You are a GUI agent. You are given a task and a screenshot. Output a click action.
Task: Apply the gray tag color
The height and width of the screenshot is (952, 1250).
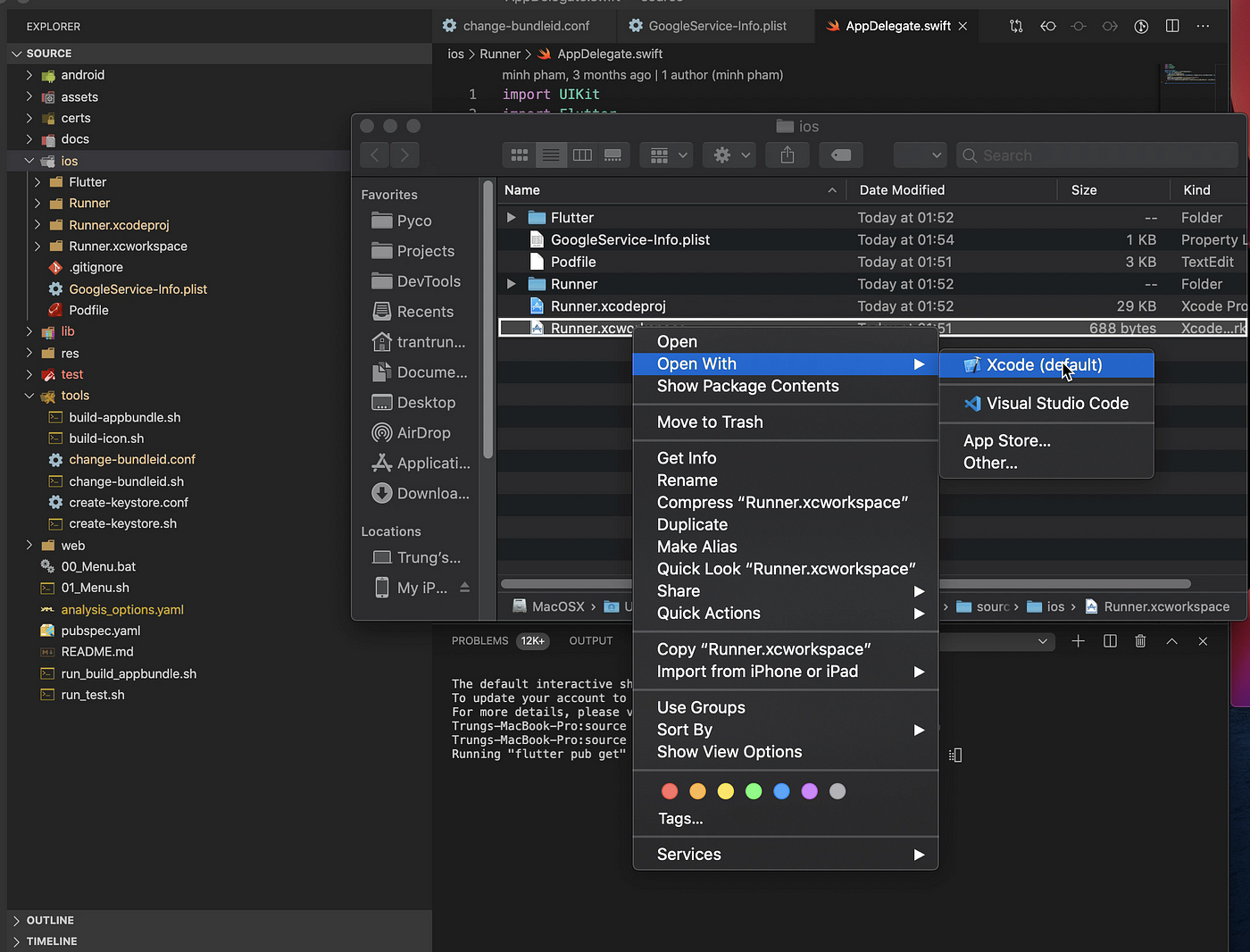tap(837, 791)
